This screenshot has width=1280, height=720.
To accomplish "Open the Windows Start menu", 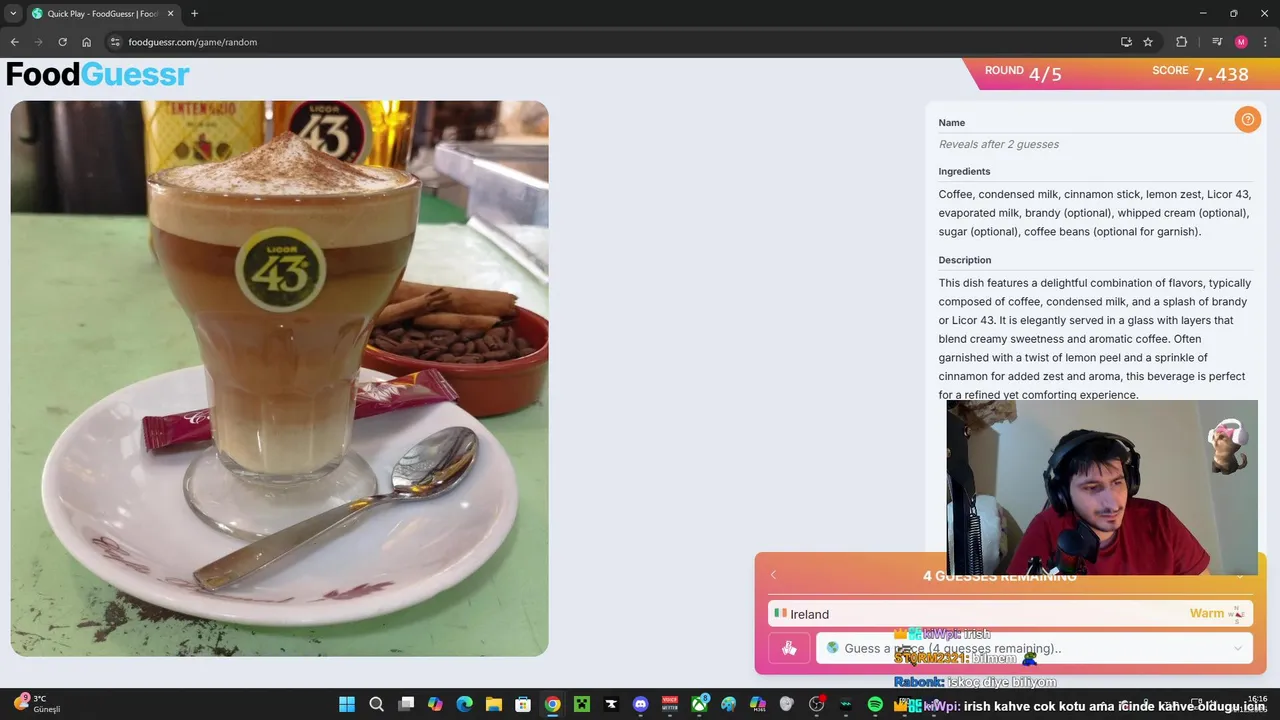I will [x=347, y=704].
